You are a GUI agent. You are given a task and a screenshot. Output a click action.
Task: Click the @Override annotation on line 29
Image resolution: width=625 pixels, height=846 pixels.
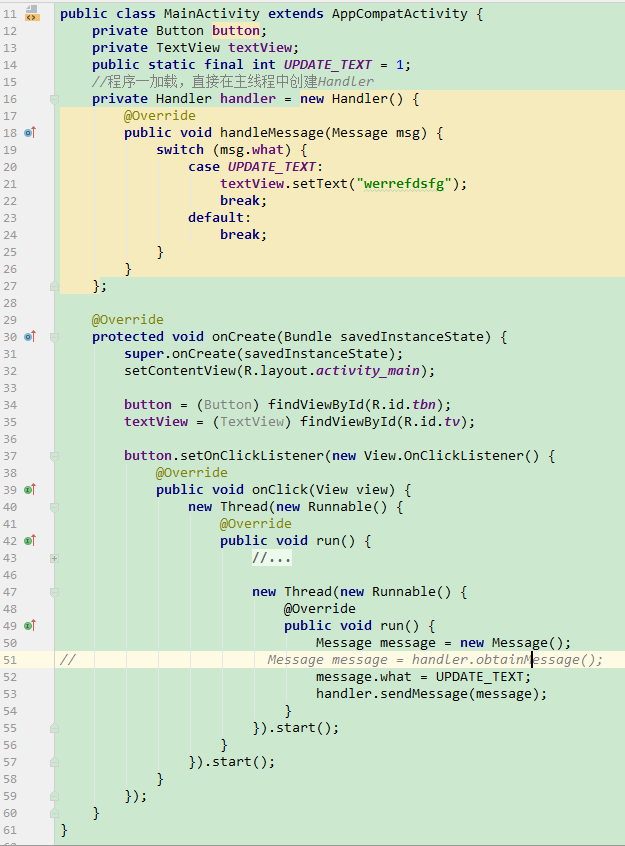128,319
